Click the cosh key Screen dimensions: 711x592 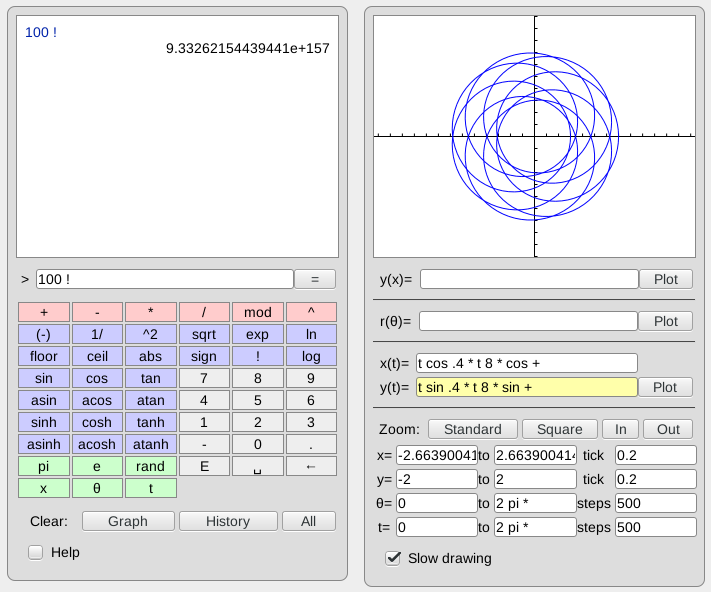pyautogui.click(x=97, y=422)
